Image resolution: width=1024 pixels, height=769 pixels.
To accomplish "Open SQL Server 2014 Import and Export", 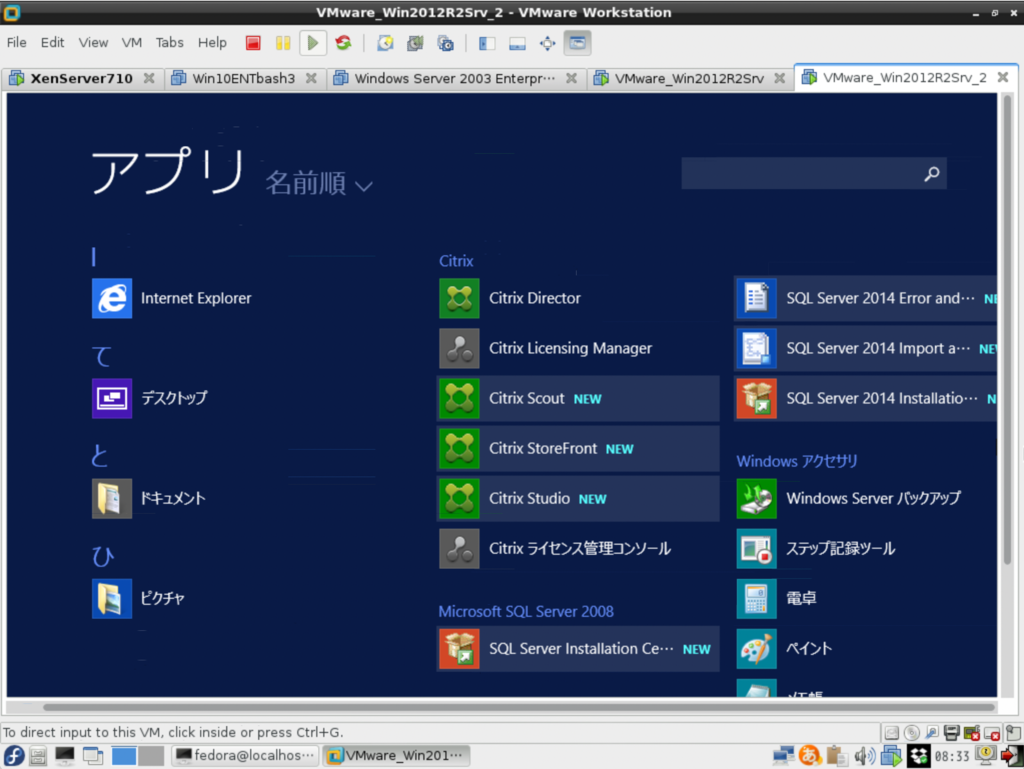I will [x=866, y=349].
